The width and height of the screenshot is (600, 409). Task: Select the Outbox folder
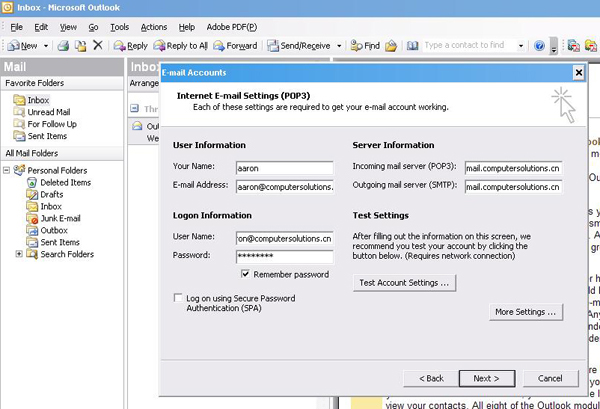[x=47, y=230]
